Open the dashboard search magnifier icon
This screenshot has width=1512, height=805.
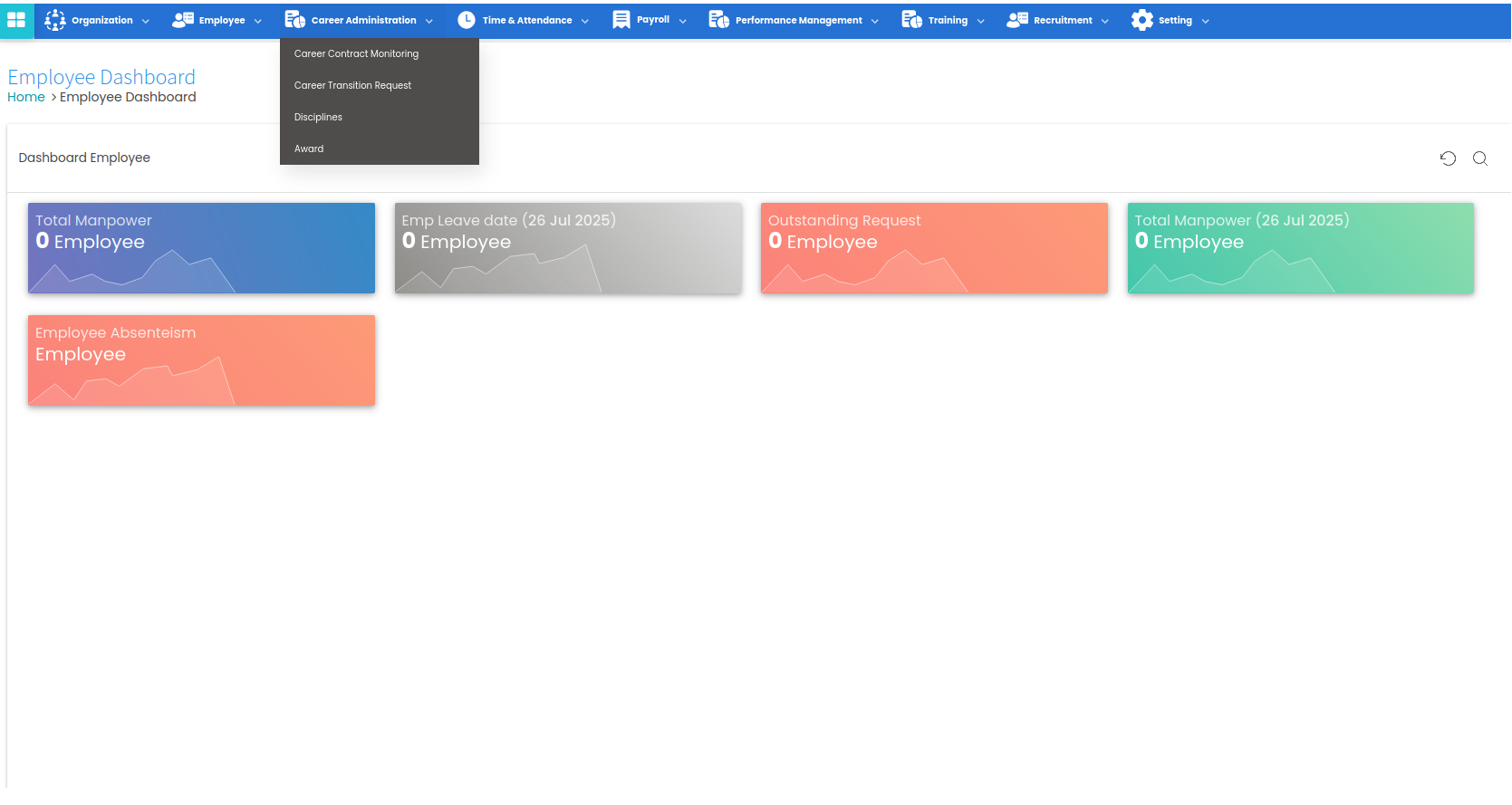pos(1480,158)
